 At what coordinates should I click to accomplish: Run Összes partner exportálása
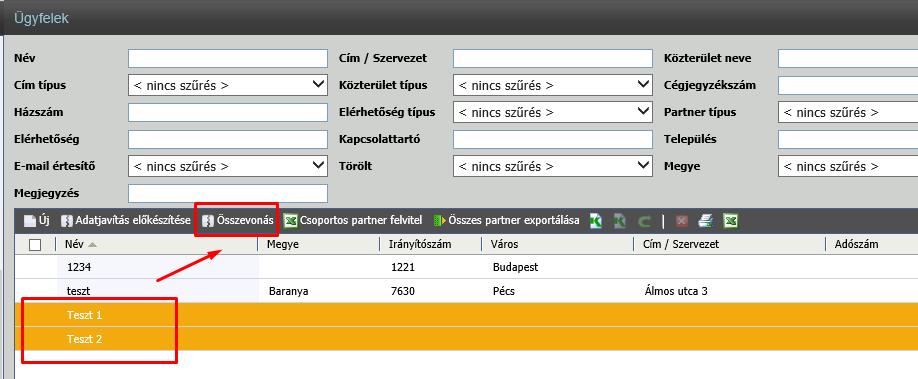click(506, 221)
